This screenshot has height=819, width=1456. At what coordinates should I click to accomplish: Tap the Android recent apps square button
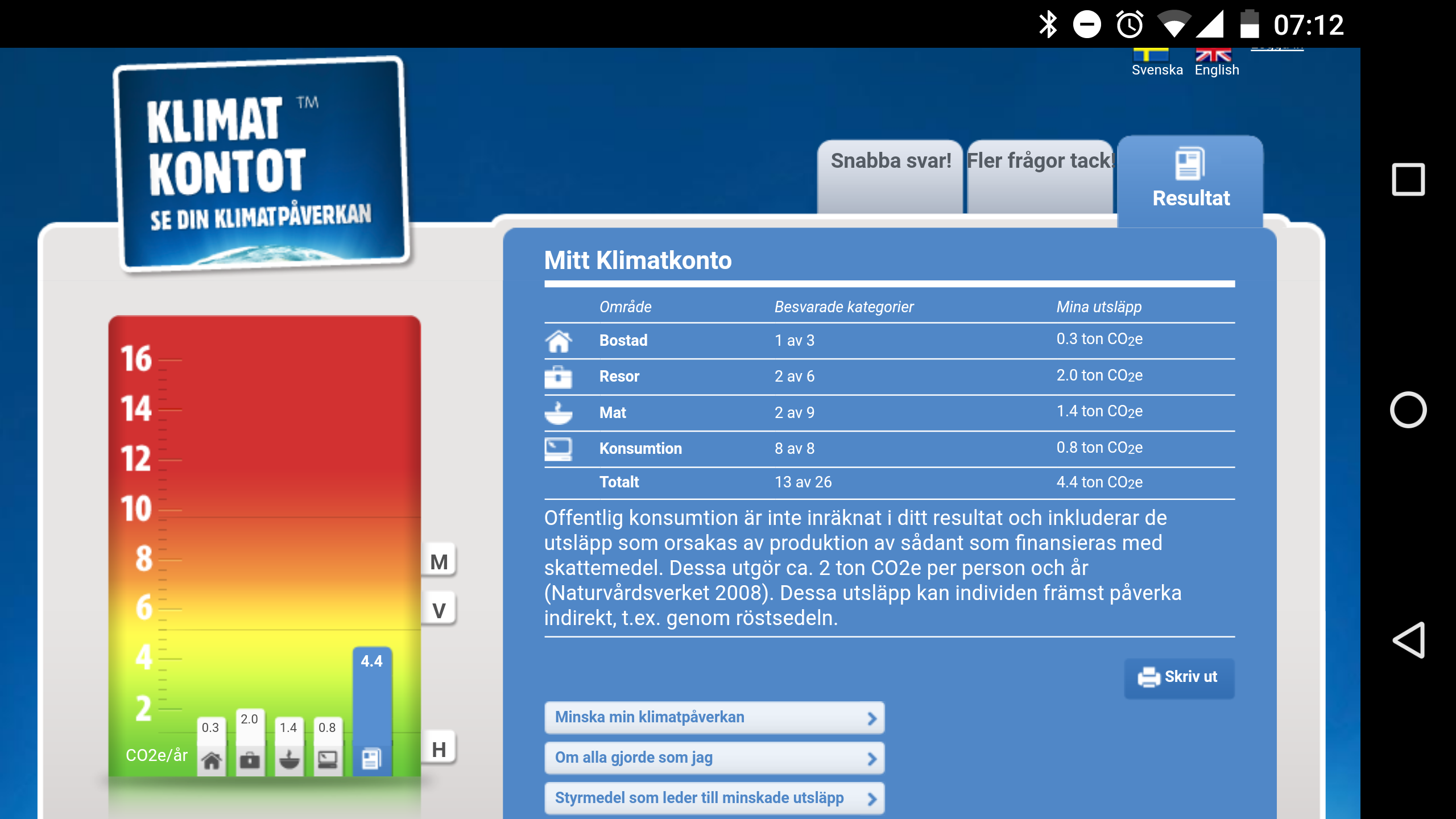(x=1408, y=179)
